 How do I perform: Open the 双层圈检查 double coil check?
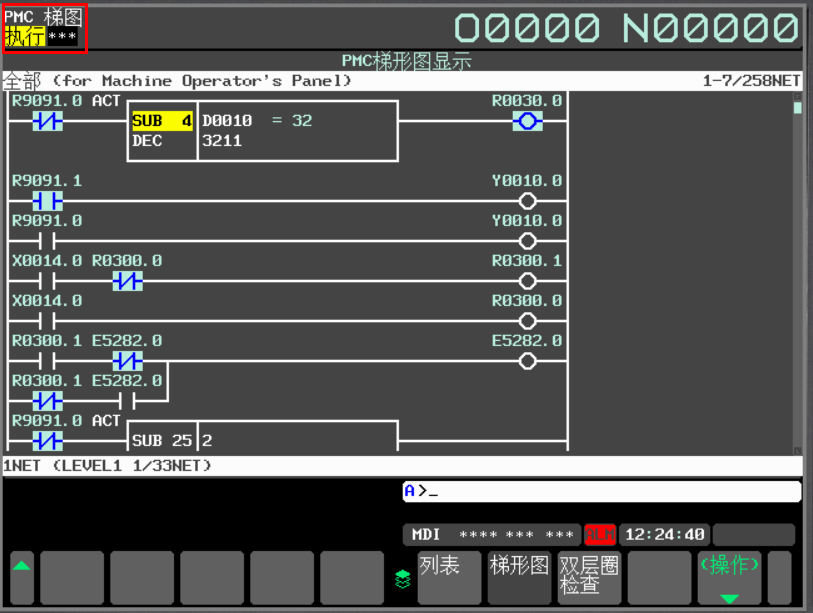click(589, 577)
